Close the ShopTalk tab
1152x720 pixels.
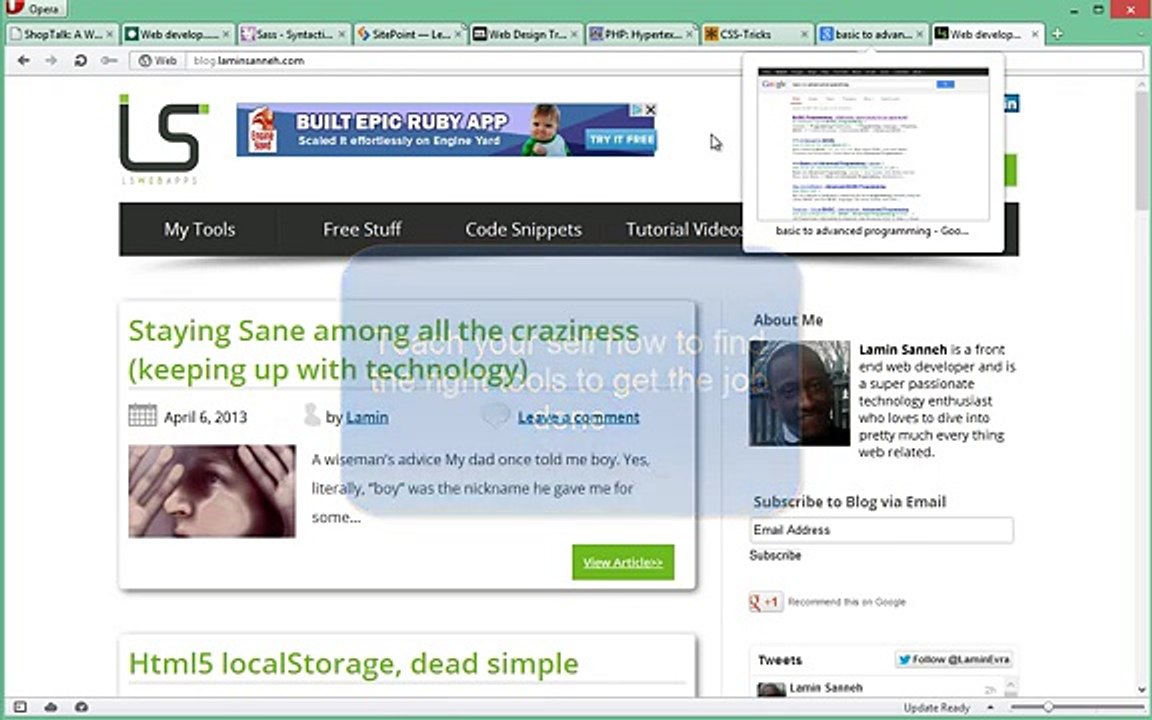pyautogui.click(x=109, y=34)
